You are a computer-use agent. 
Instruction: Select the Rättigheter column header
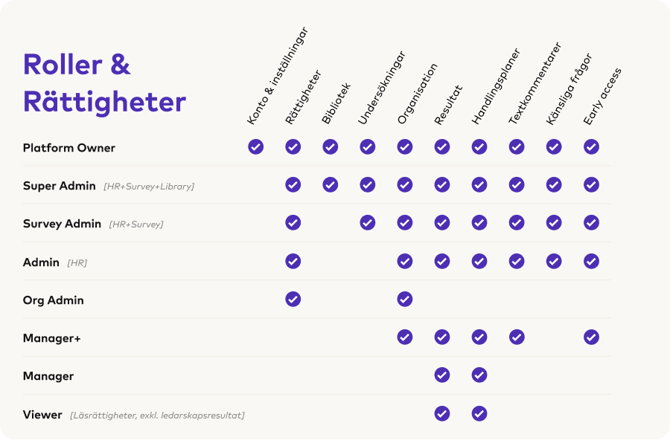coord(303,97)
